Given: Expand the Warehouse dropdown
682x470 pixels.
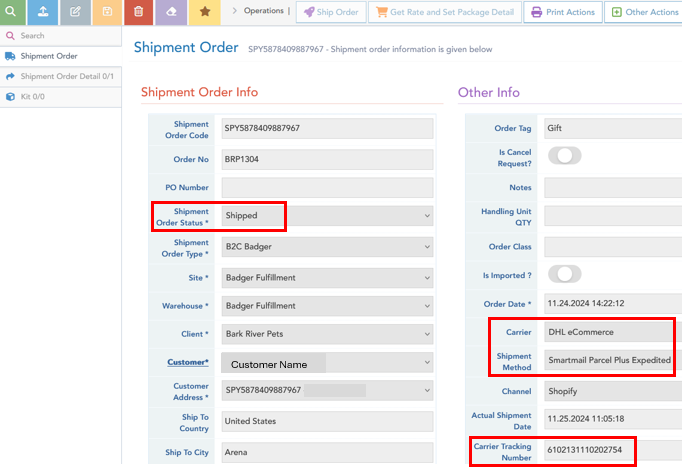Looking at the screenshot, I should [327, 306].
